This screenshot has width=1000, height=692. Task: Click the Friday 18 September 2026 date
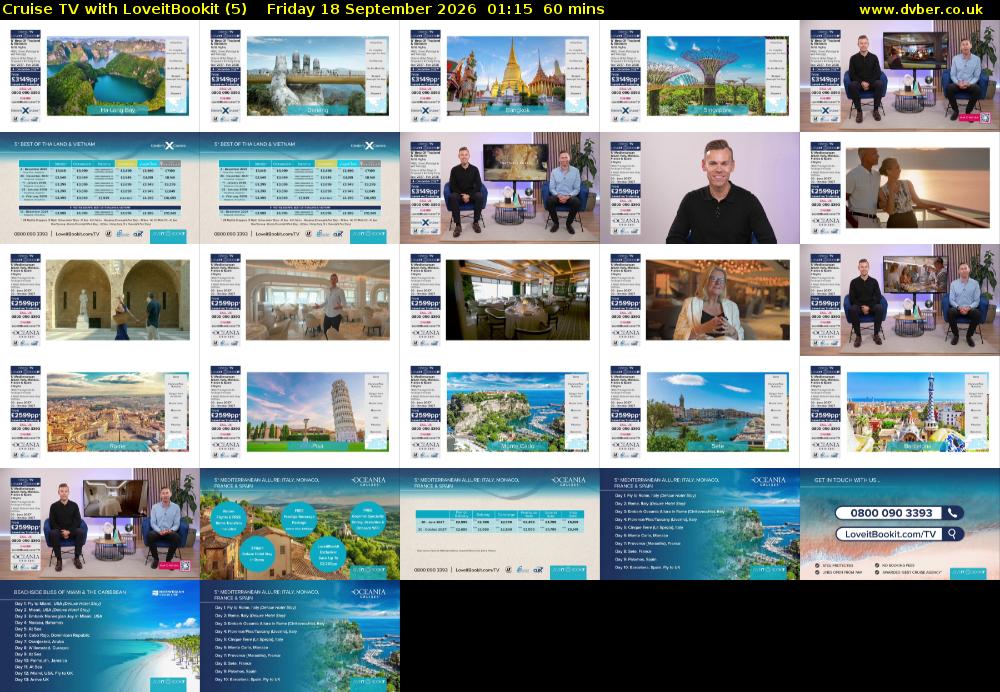pos(371,9)
